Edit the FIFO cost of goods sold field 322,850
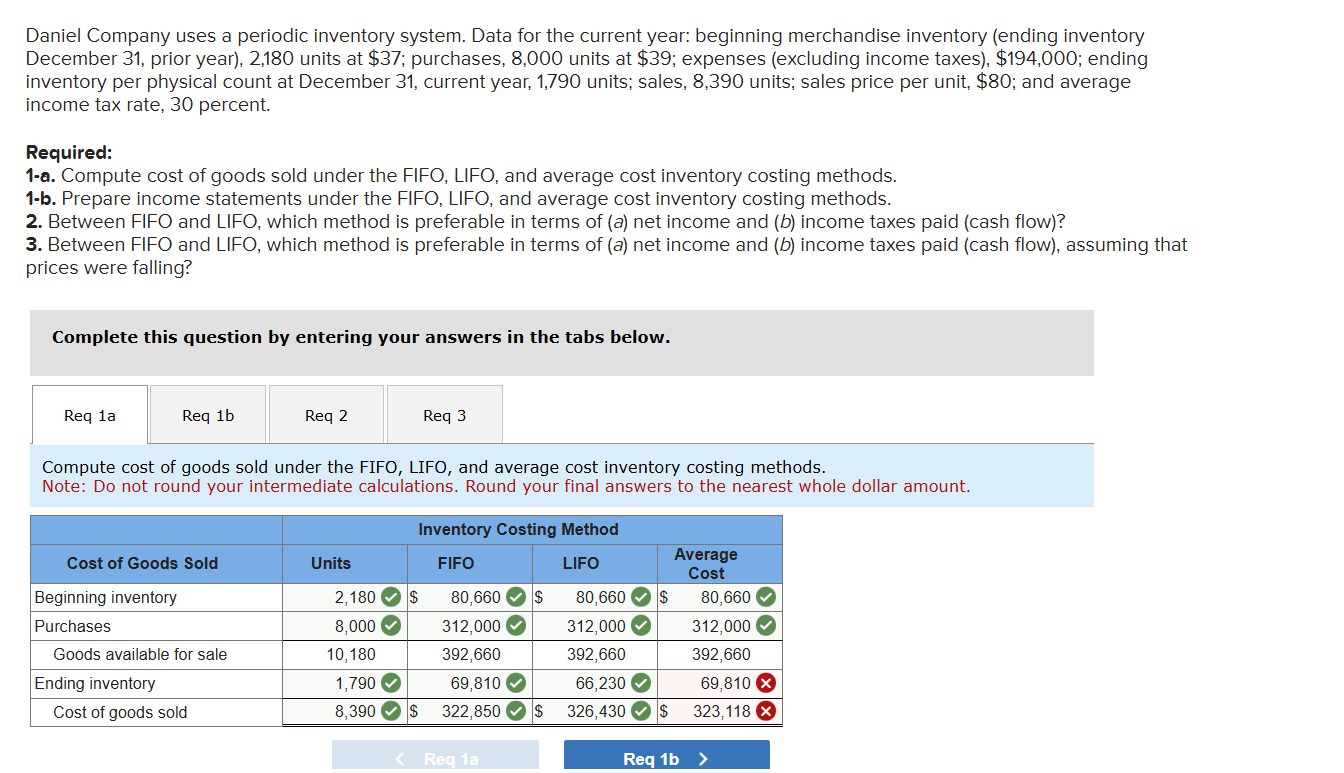 pos(469,712)
